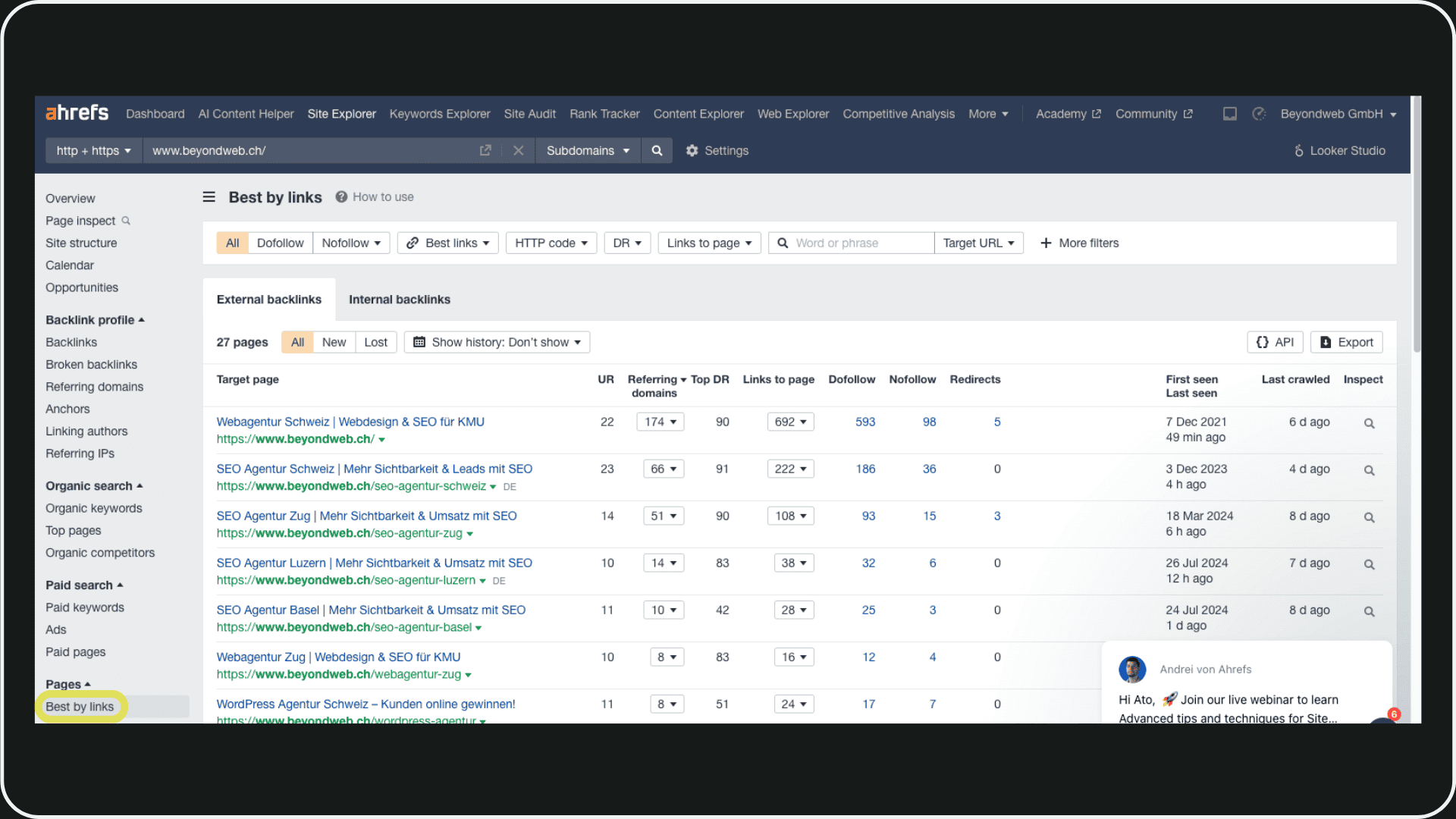
Task: Open the Target URL dropdown
Action: [978, 243]
